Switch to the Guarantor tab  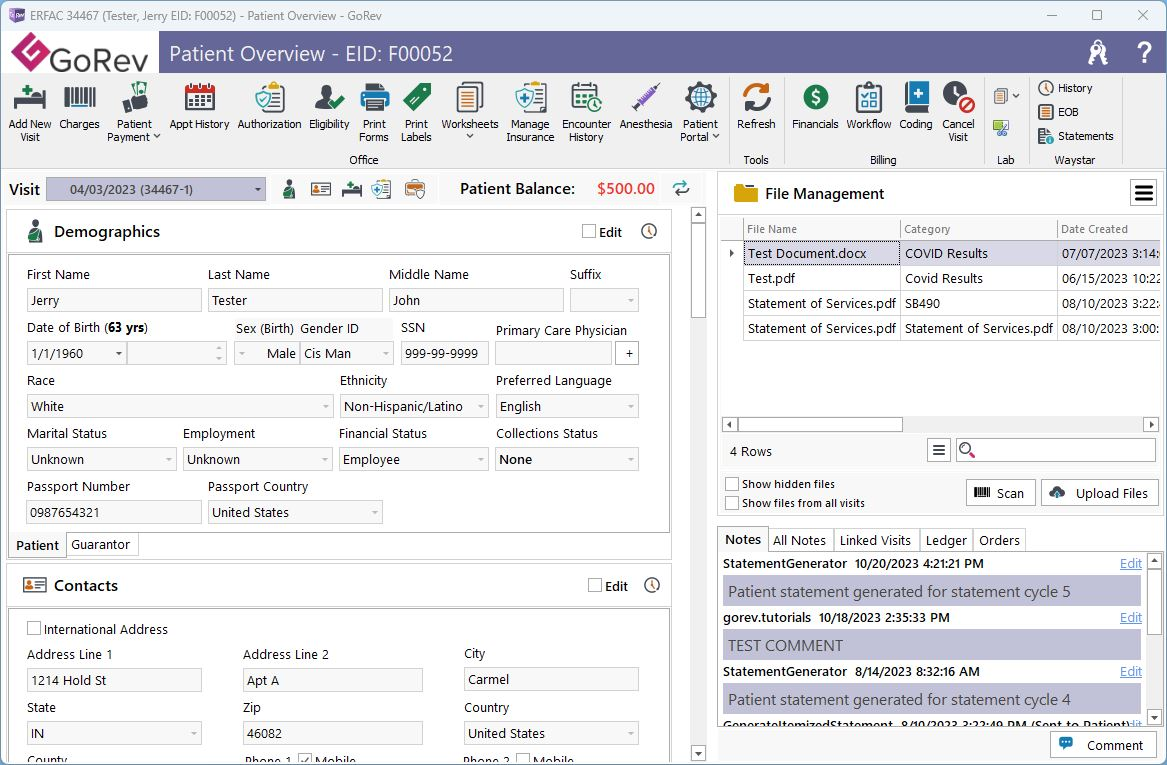click(100, 545)
